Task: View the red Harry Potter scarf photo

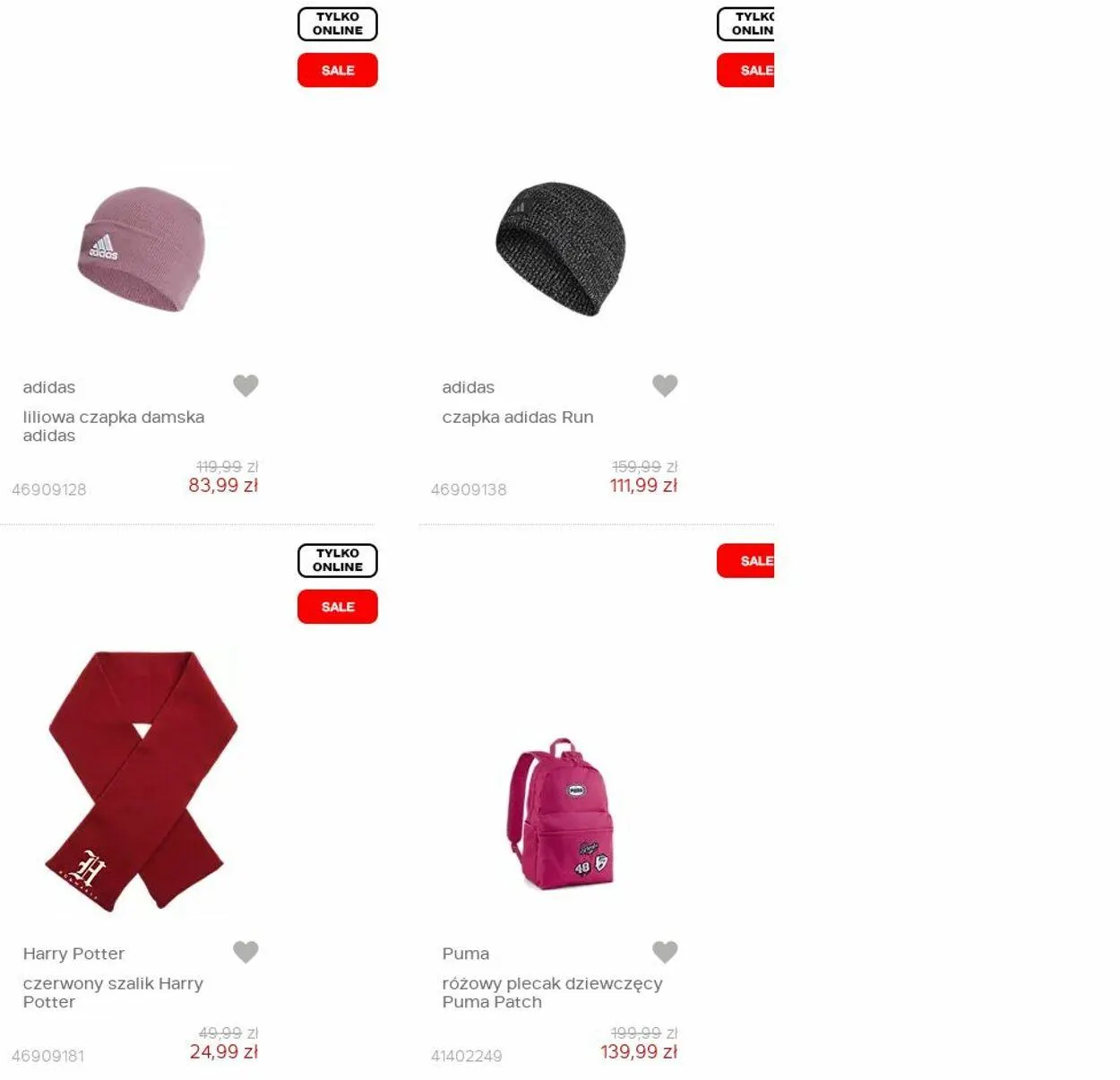Action: pyautogui.click(x=142, y=782)
